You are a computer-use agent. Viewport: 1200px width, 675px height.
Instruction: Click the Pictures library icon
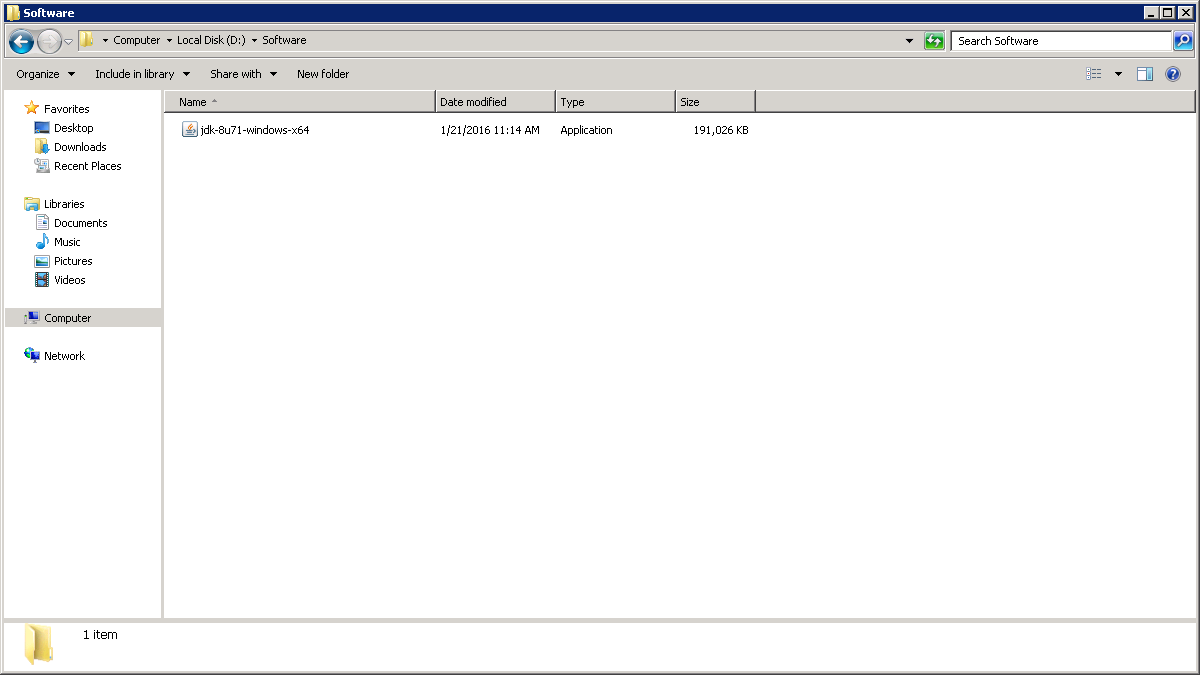[x=42, y=261]
